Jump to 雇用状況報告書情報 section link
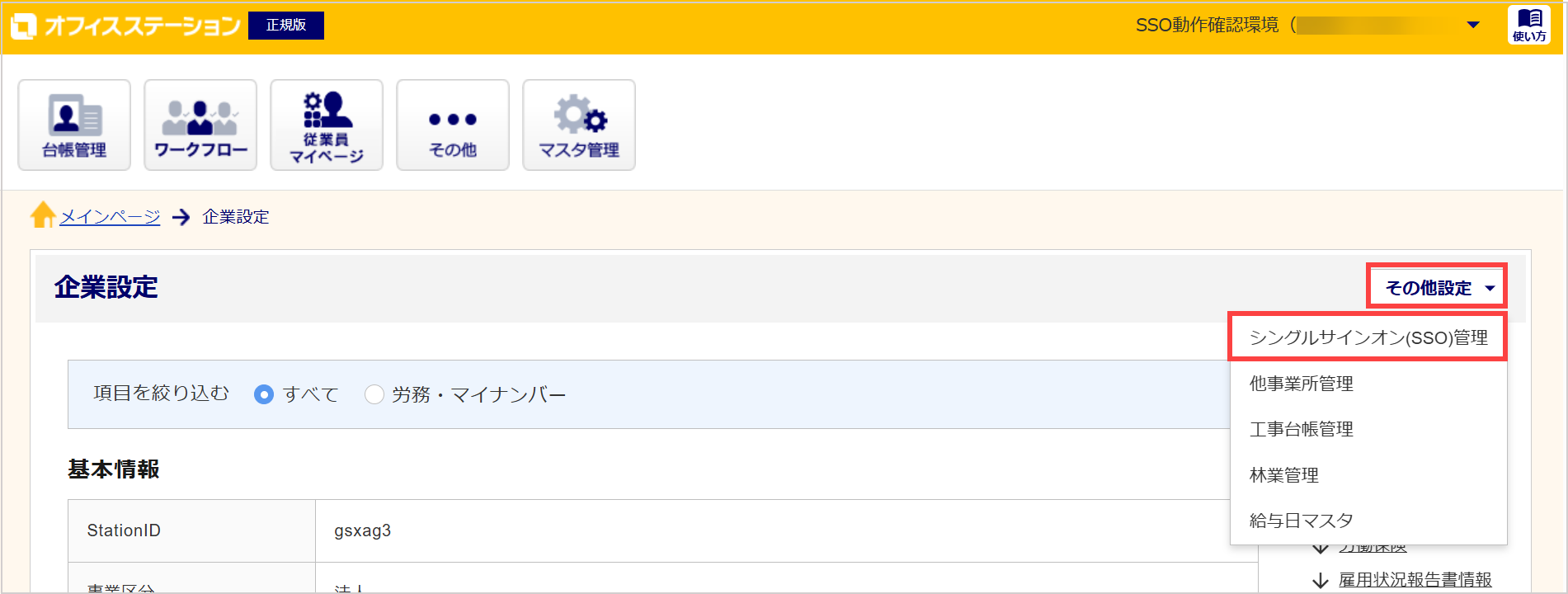The height and width of the screenshot is (594, 1568). click(x=1415, y=580)
